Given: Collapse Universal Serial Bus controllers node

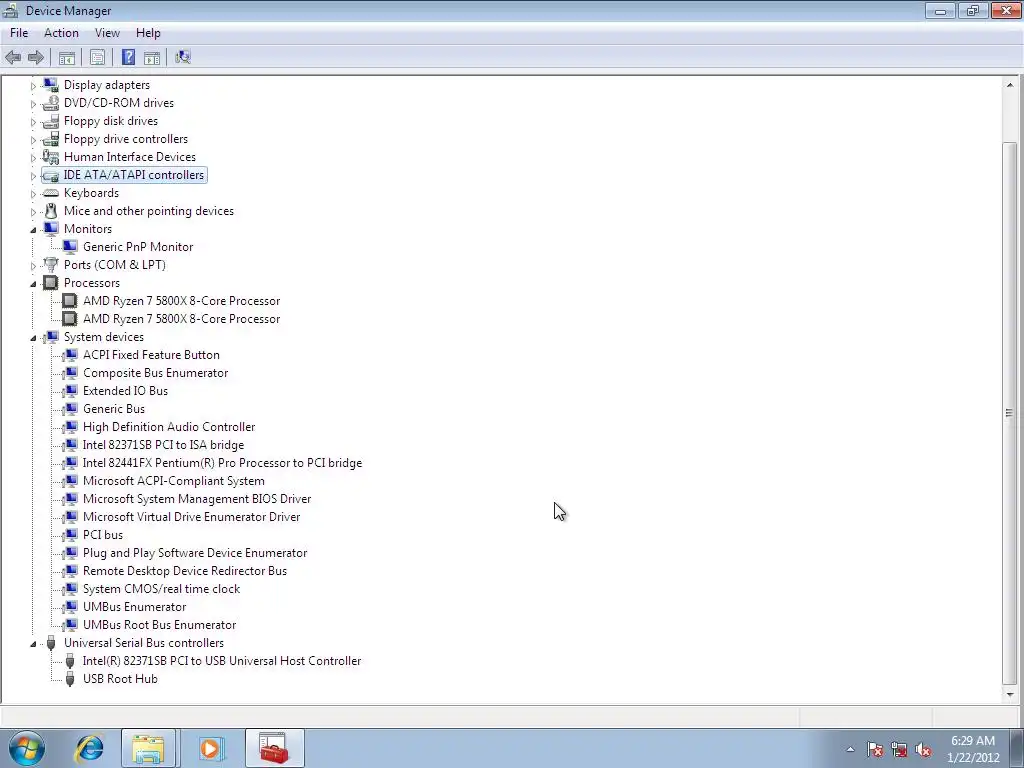Looking at the screenshot, I should pyautogui.click(x=33, y=643).
